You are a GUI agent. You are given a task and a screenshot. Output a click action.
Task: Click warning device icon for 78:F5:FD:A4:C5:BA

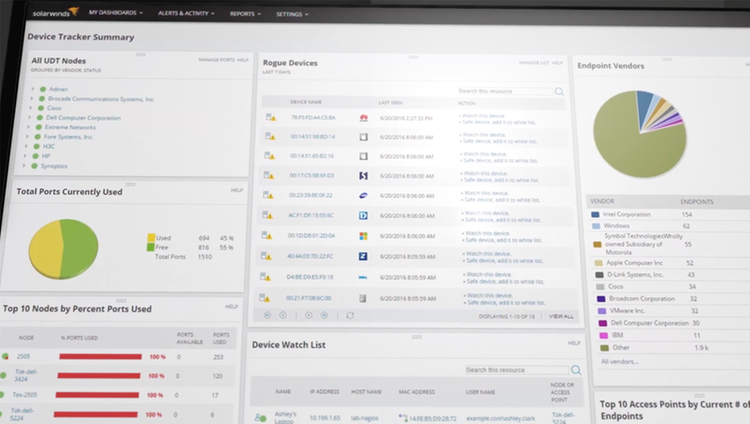coord(271,117)
